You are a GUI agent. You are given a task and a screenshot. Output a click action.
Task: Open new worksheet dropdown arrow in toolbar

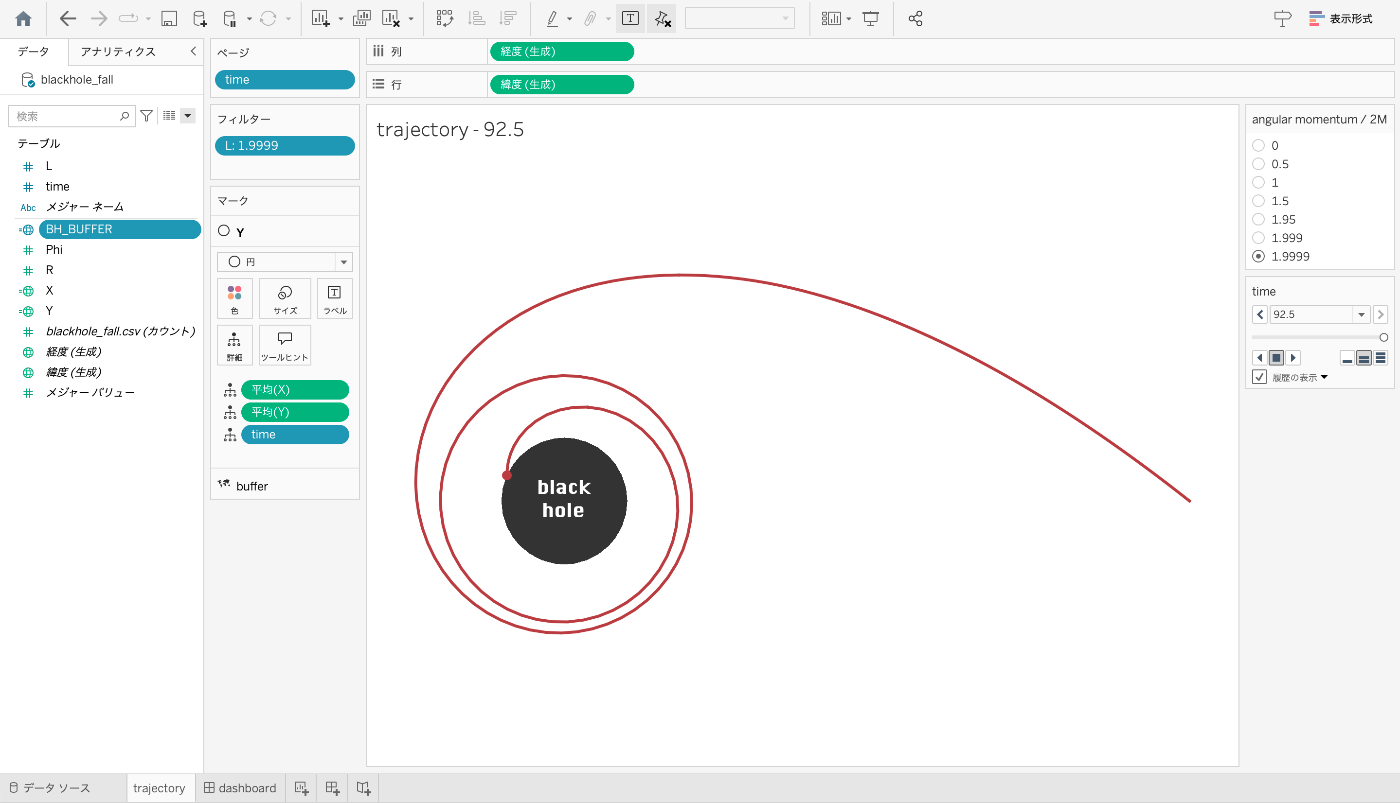[340, 19]
